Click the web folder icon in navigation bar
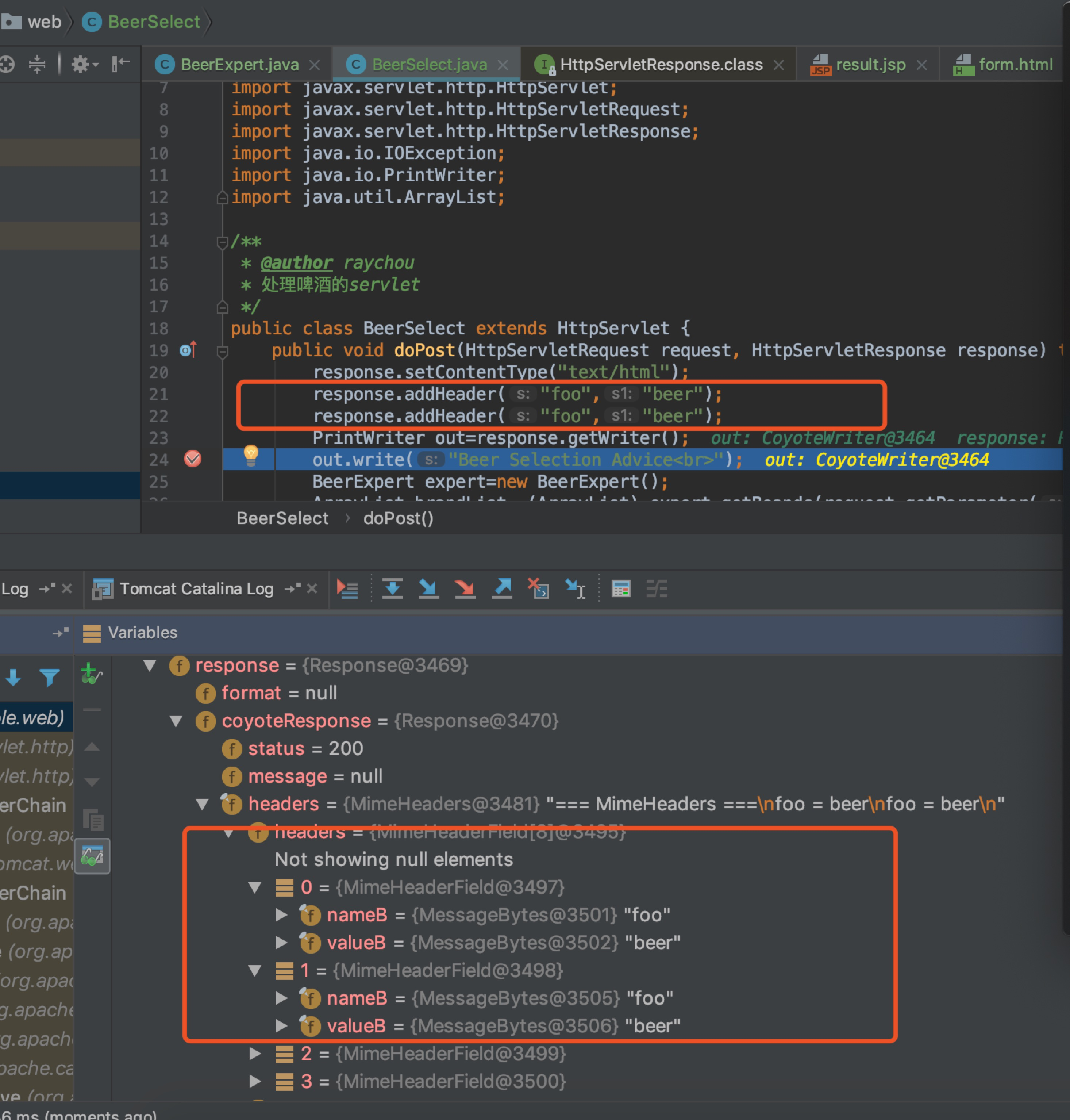Screen dimensions: 1070x1120 (11, 21)
